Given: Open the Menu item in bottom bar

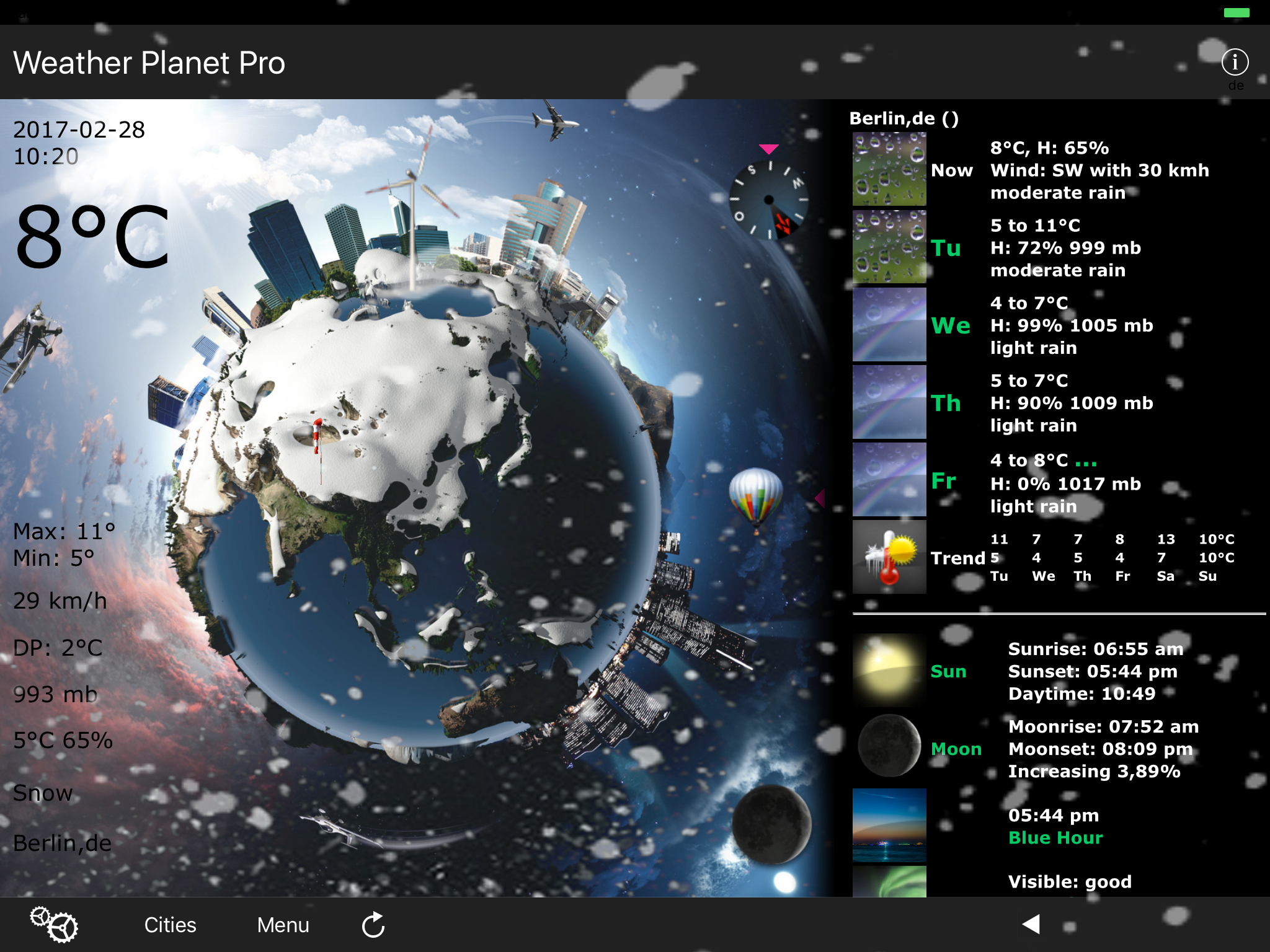Looking at the screenshot, I should pyautogui.click(x=283, y=925).
